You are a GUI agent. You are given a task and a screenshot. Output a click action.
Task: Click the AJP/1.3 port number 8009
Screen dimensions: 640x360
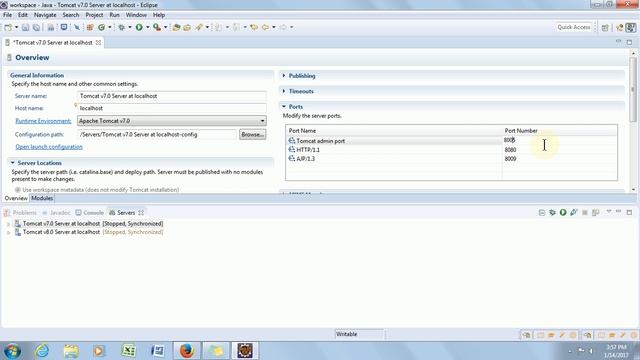click(x=510, y=159)
